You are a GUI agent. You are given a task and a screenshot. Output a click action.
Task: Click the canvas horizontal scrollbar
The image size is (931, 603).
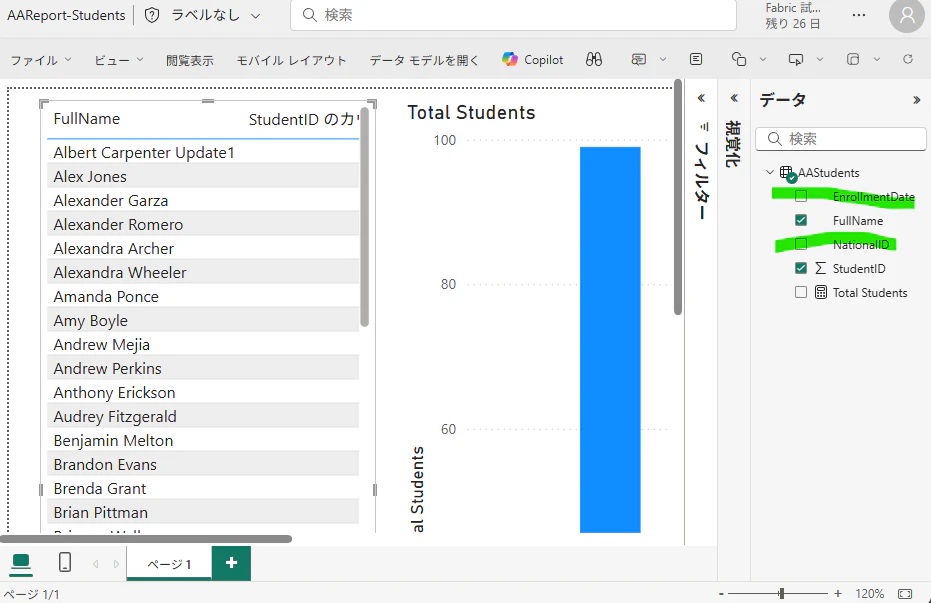146,539
